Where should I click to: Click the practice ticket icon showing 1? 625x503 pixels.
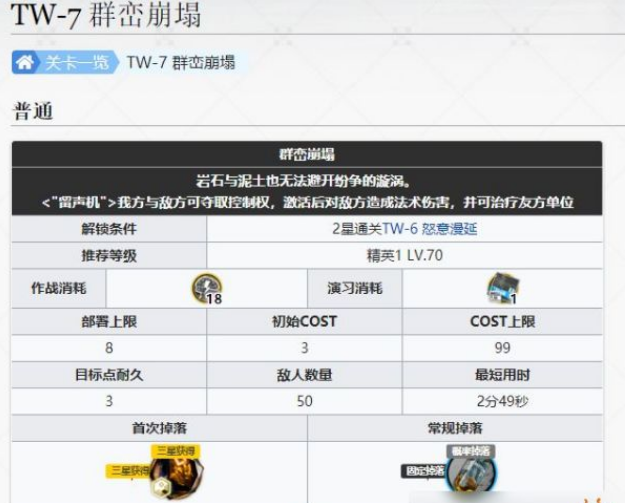(501, 289)
